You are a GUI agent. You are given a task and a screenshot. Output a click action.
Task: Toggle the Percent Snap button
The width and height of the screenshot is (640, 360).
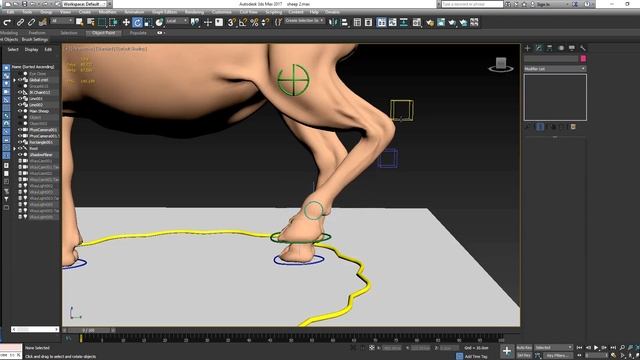[x=254, y=22]
